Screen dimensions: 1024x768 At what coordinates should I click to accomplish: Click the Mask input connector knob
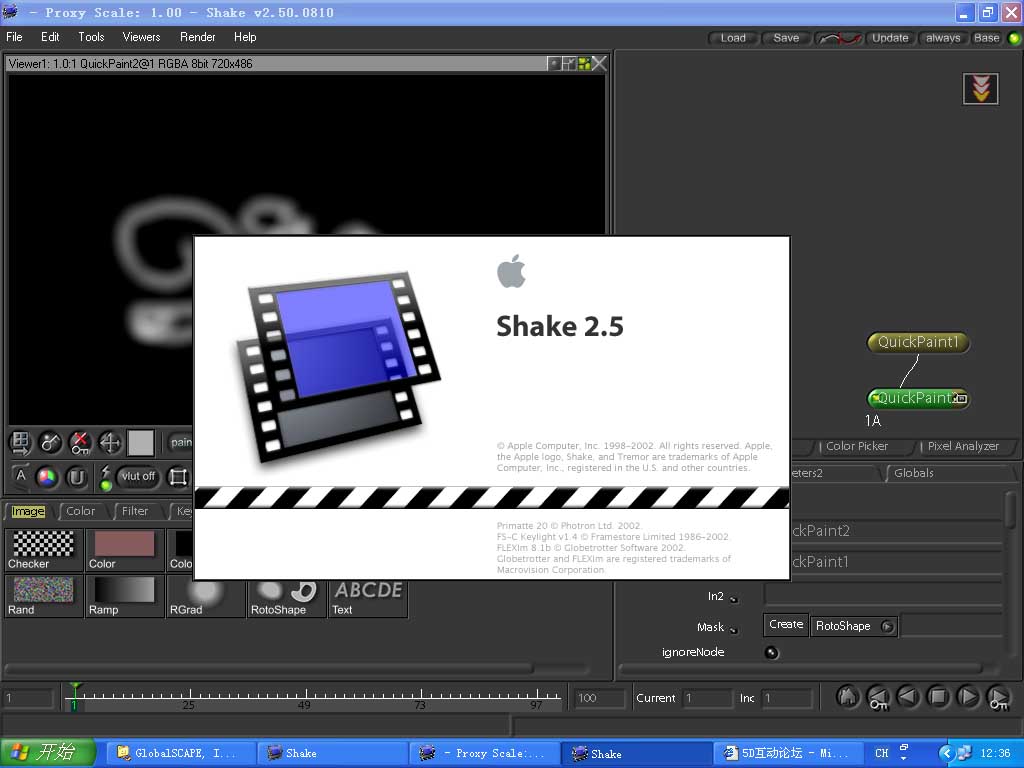tap(733, 630)
